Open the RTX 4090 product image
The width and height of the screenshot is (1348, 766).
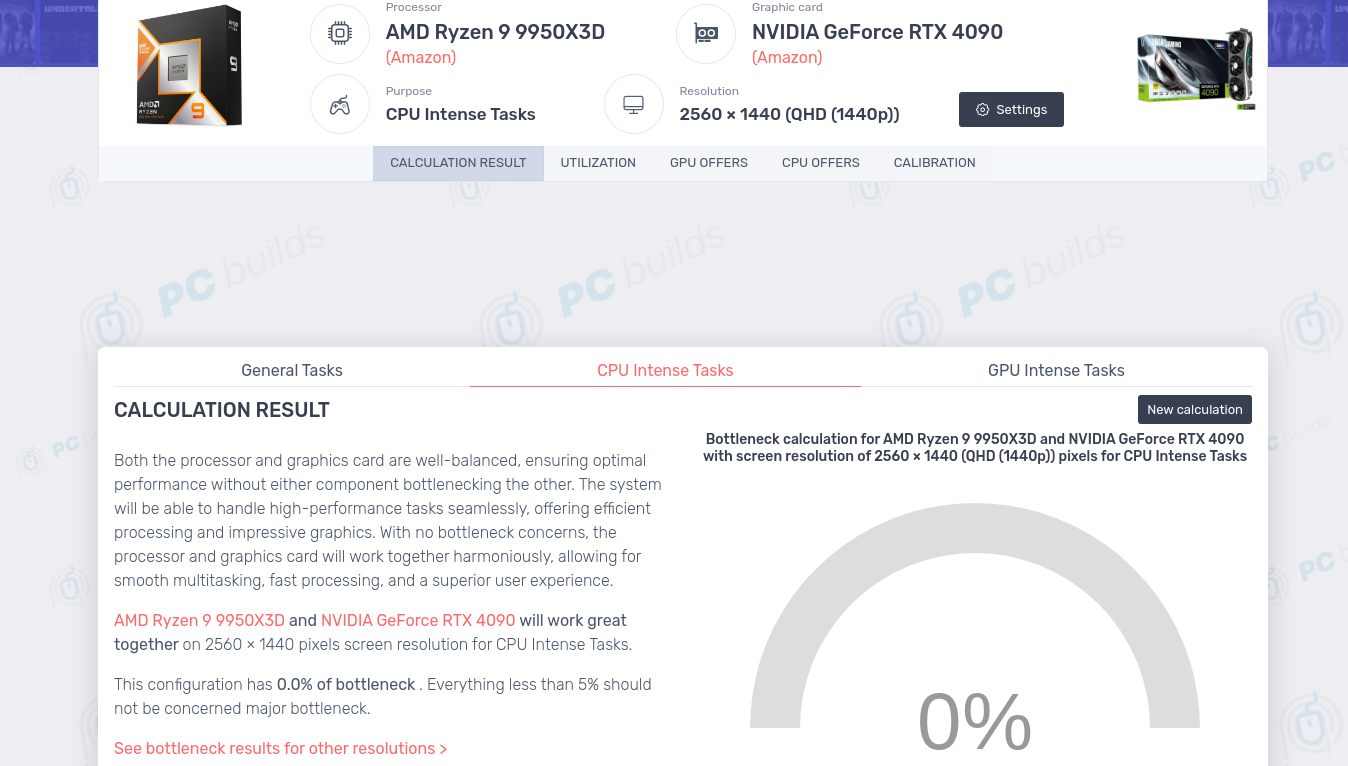1195,68
